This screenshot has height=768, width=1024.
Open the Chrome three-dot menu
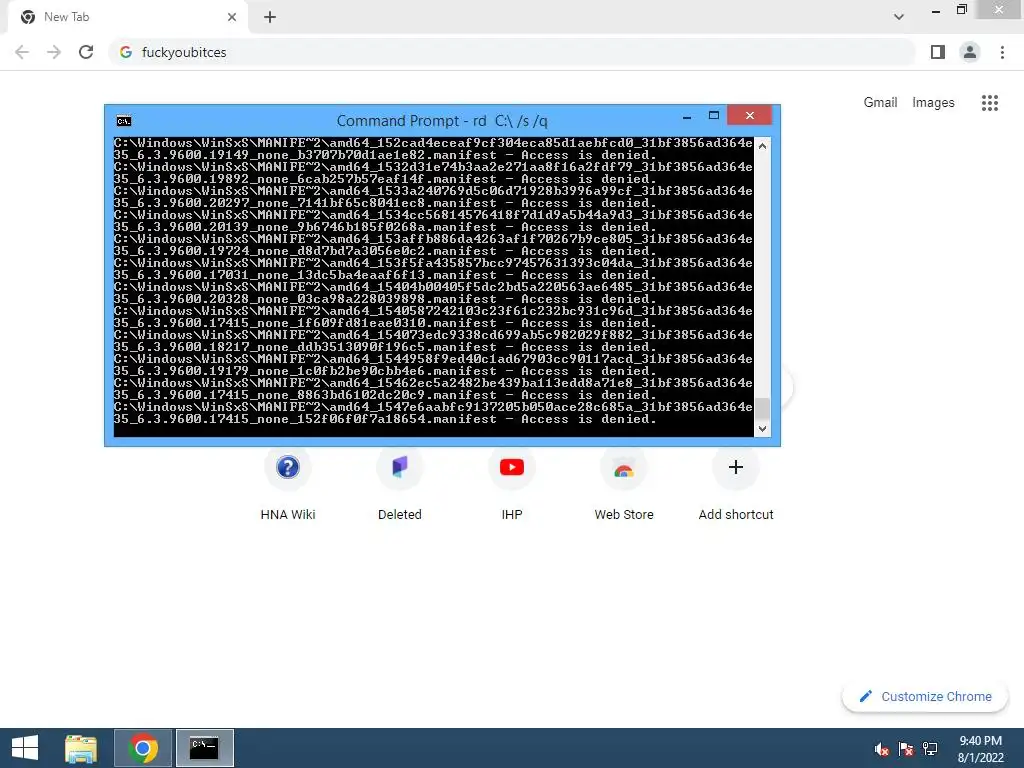1002,52
